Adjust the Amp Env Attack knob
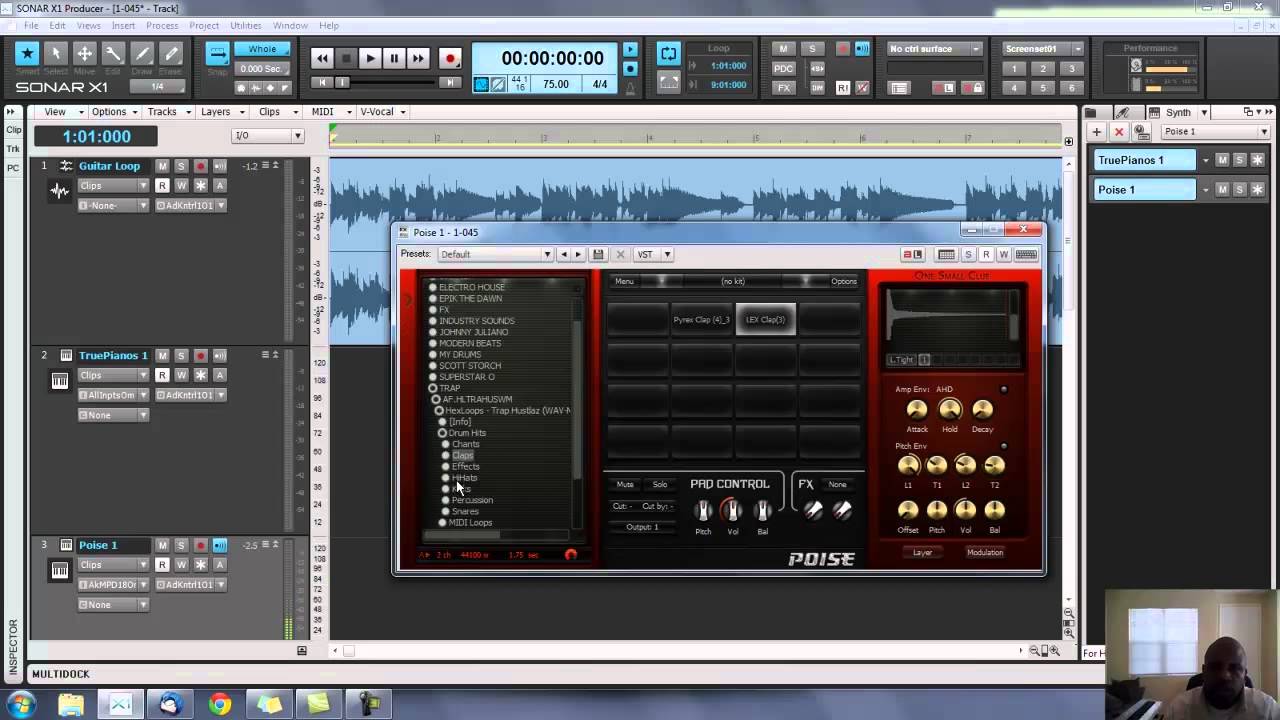The height and width of the screenshot is (720, 1280). point(917,409)
